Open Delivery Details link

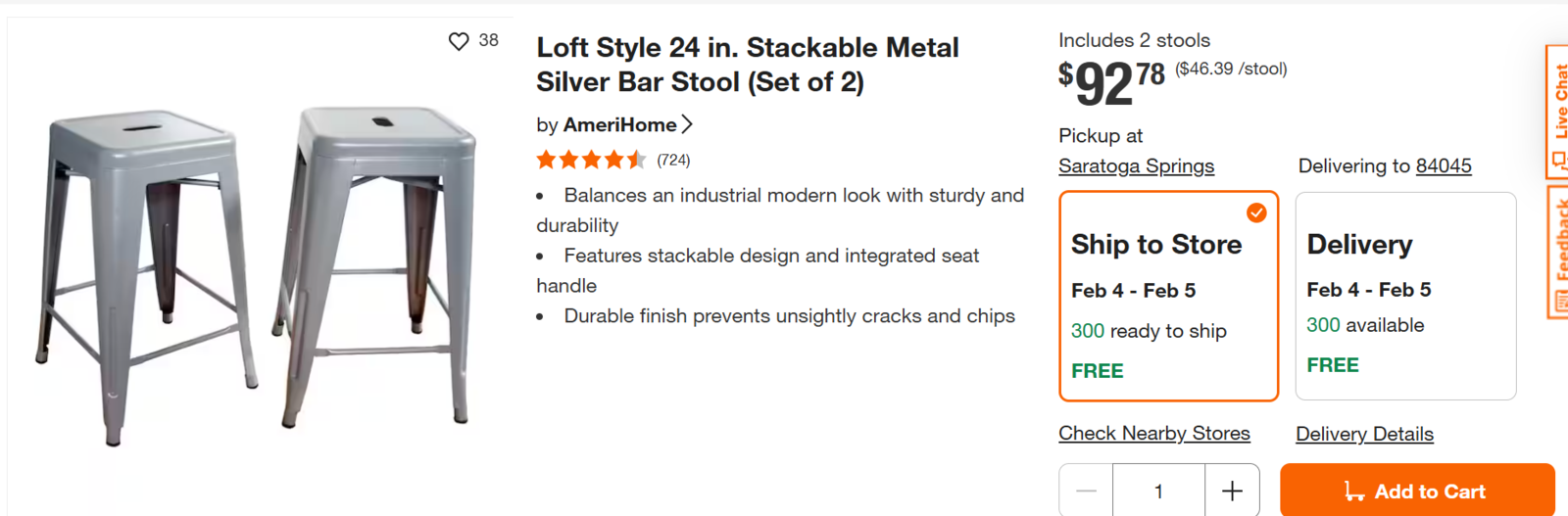[x=1364, y=435]
